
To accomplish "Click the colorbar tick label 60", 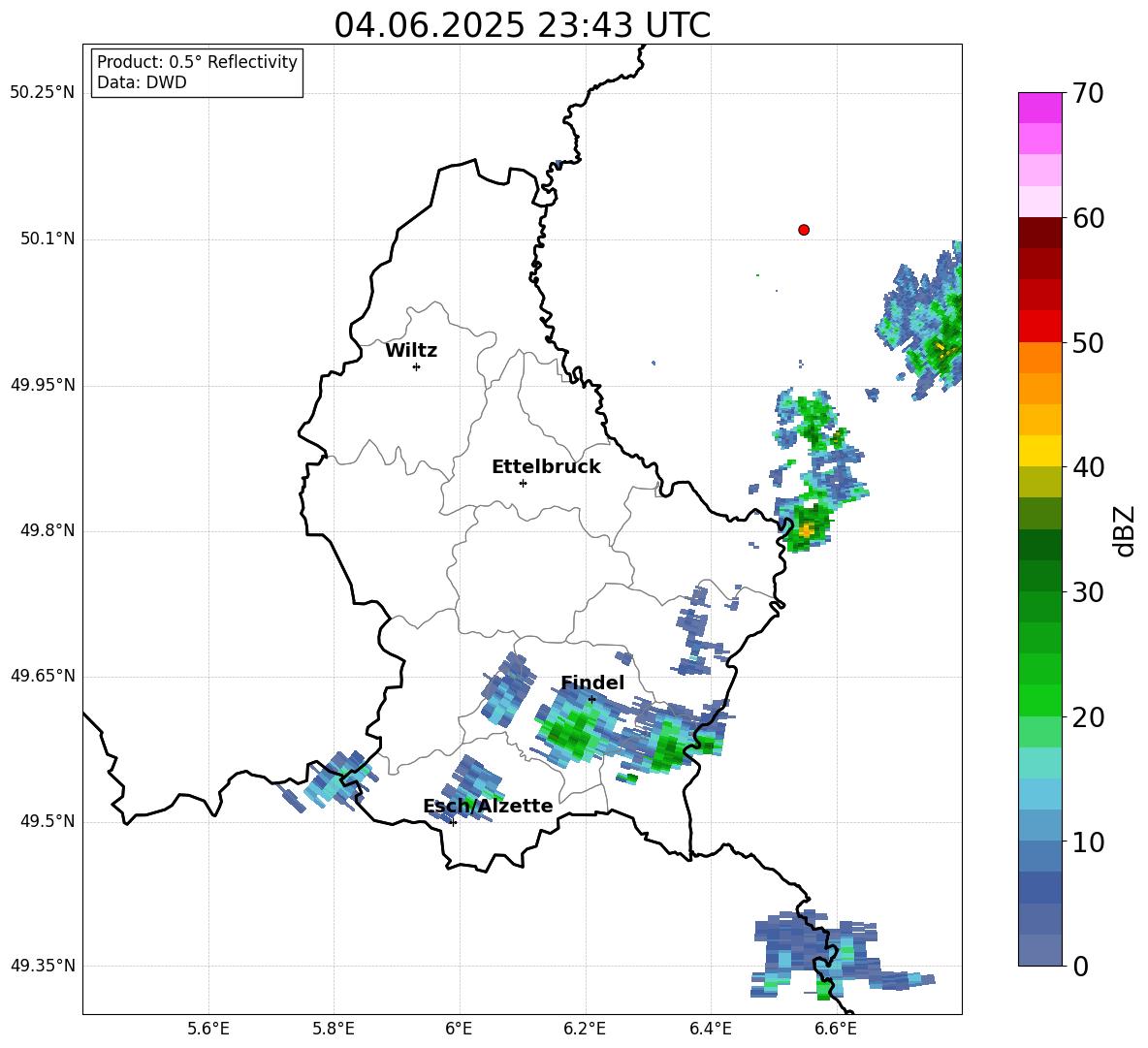I will click(1087, 218).
